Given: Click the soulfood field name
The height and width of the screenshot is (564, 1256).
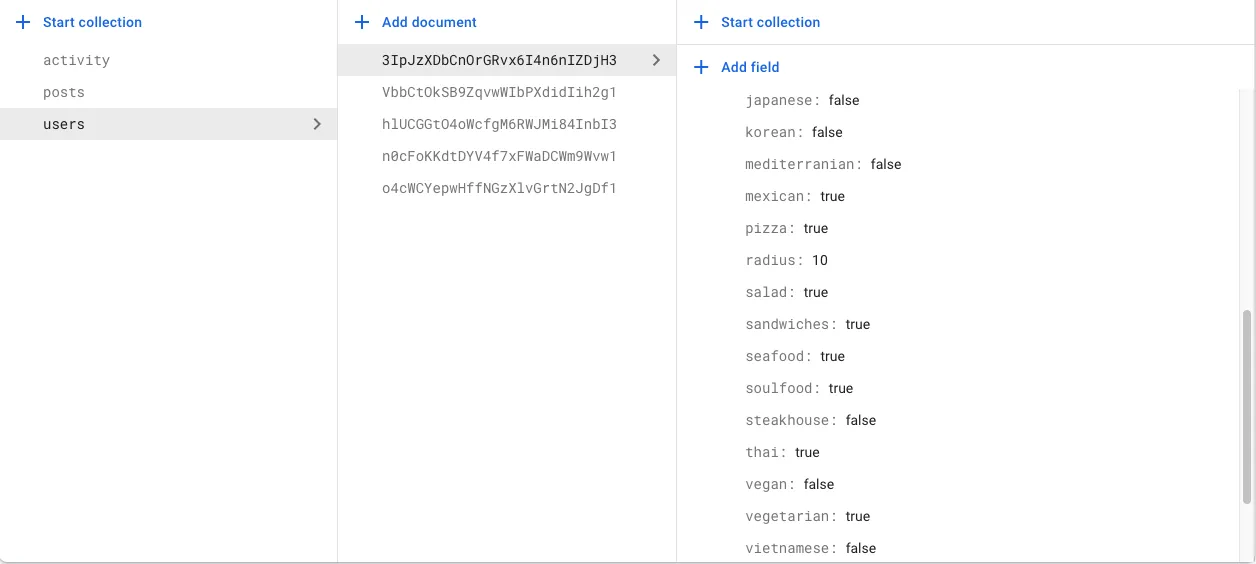Looking at the screenshot, I should [x=781, y=388].
